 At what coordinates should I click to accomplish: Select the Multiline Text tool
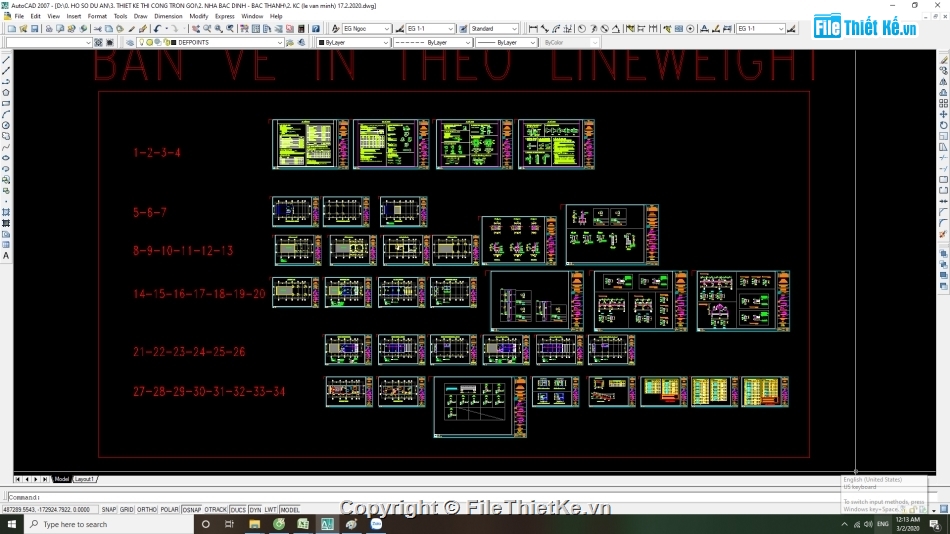tap(6, 256)
